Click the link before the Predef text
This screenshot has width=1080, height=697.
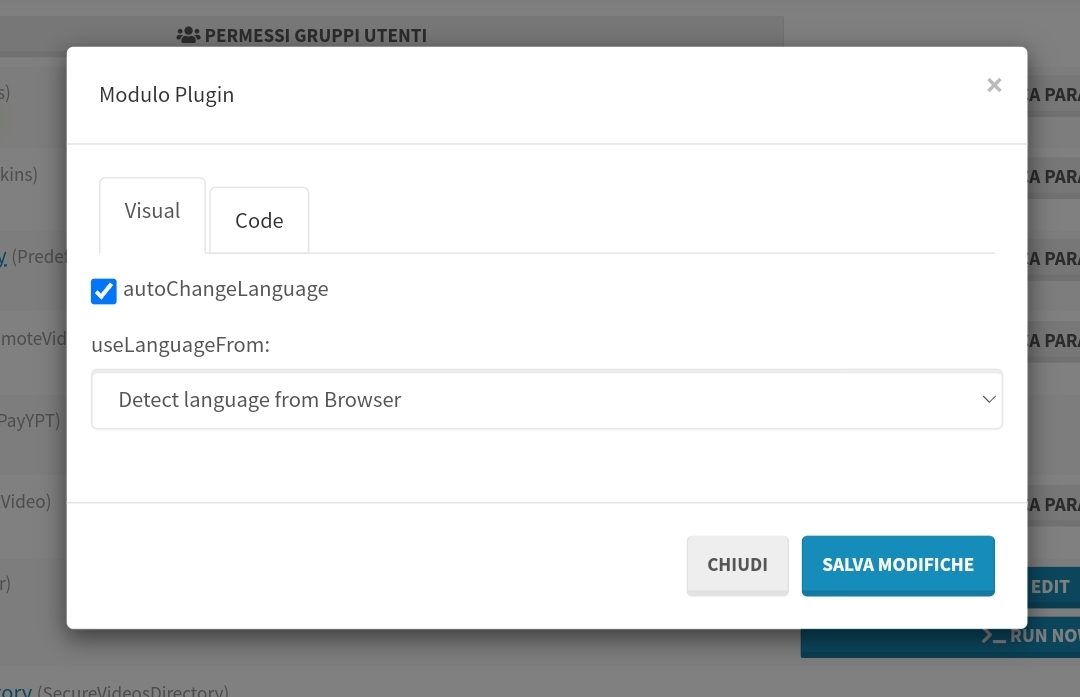[x=3, y=257]
